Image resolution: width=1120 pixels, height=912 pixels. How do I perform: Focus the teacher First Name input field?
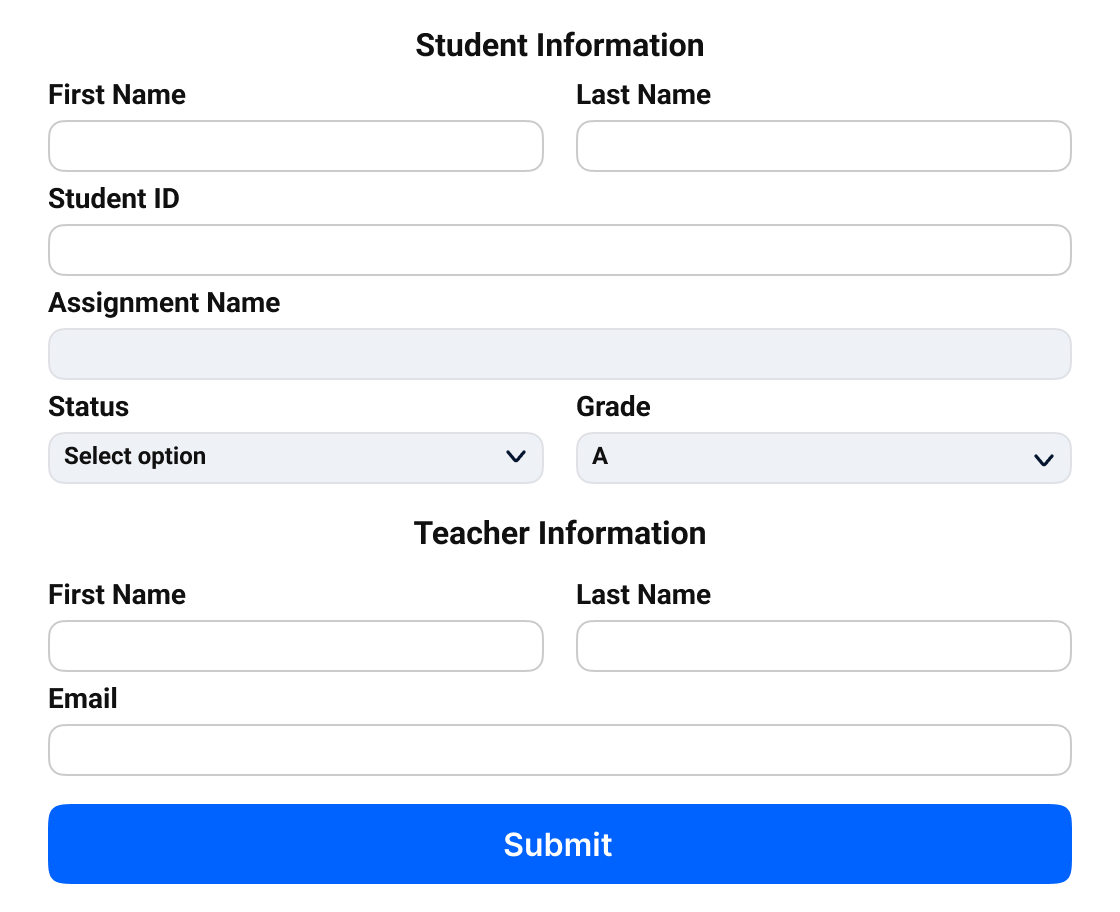296,646
